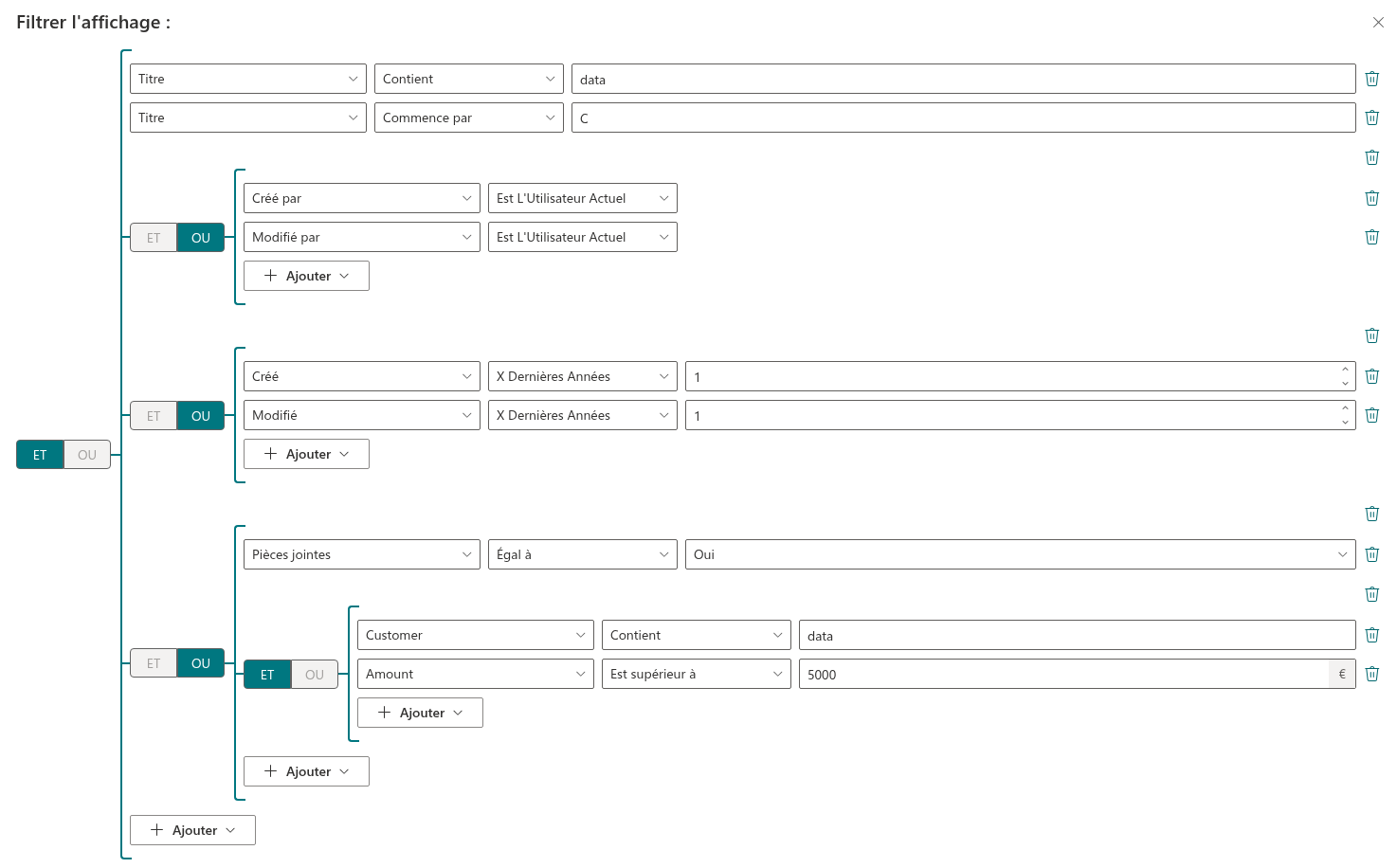The image size is (1397, 868).
Task: Expand the Créé par field dropdown
Action: pos(362,198)
